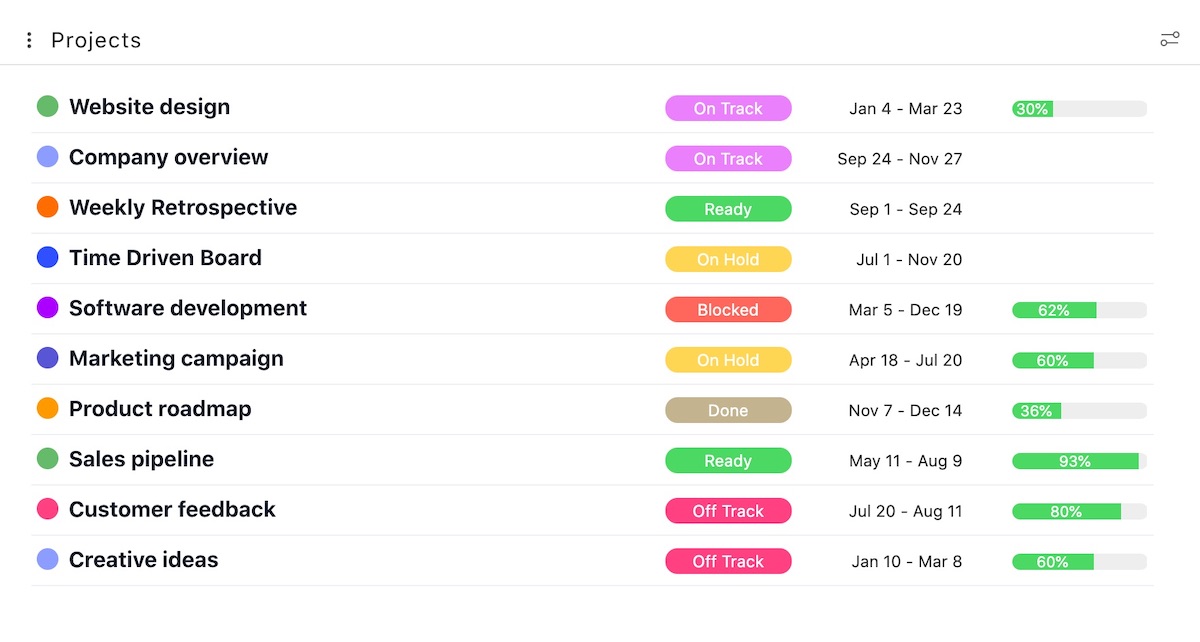Screen dimensions: 1200x642
Task: Click the blue dot beside Time Driven Board
Action: [47, 258]
